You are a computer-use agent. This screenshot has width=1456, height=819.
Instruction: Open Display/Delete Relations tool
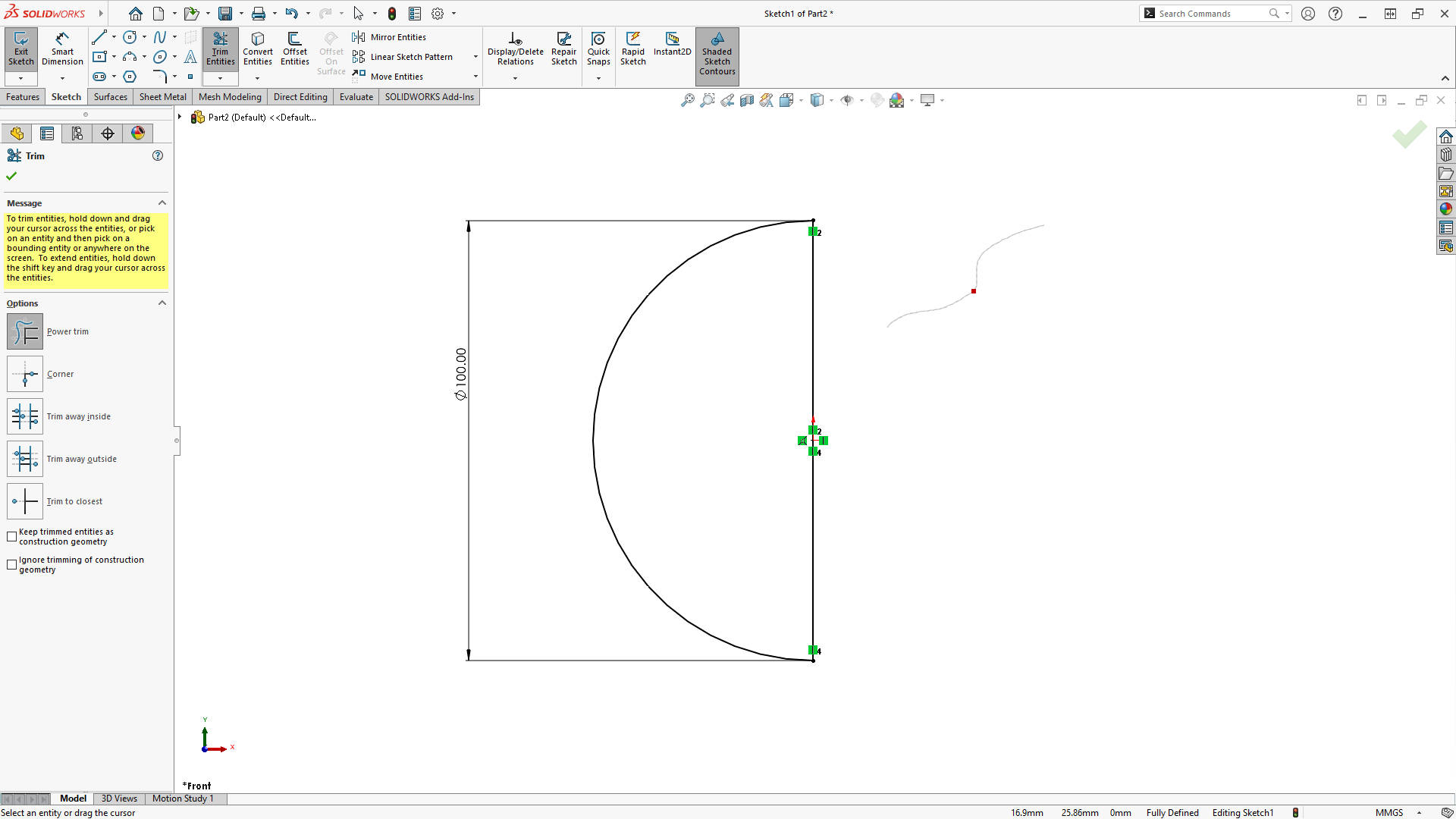point(515,49)
